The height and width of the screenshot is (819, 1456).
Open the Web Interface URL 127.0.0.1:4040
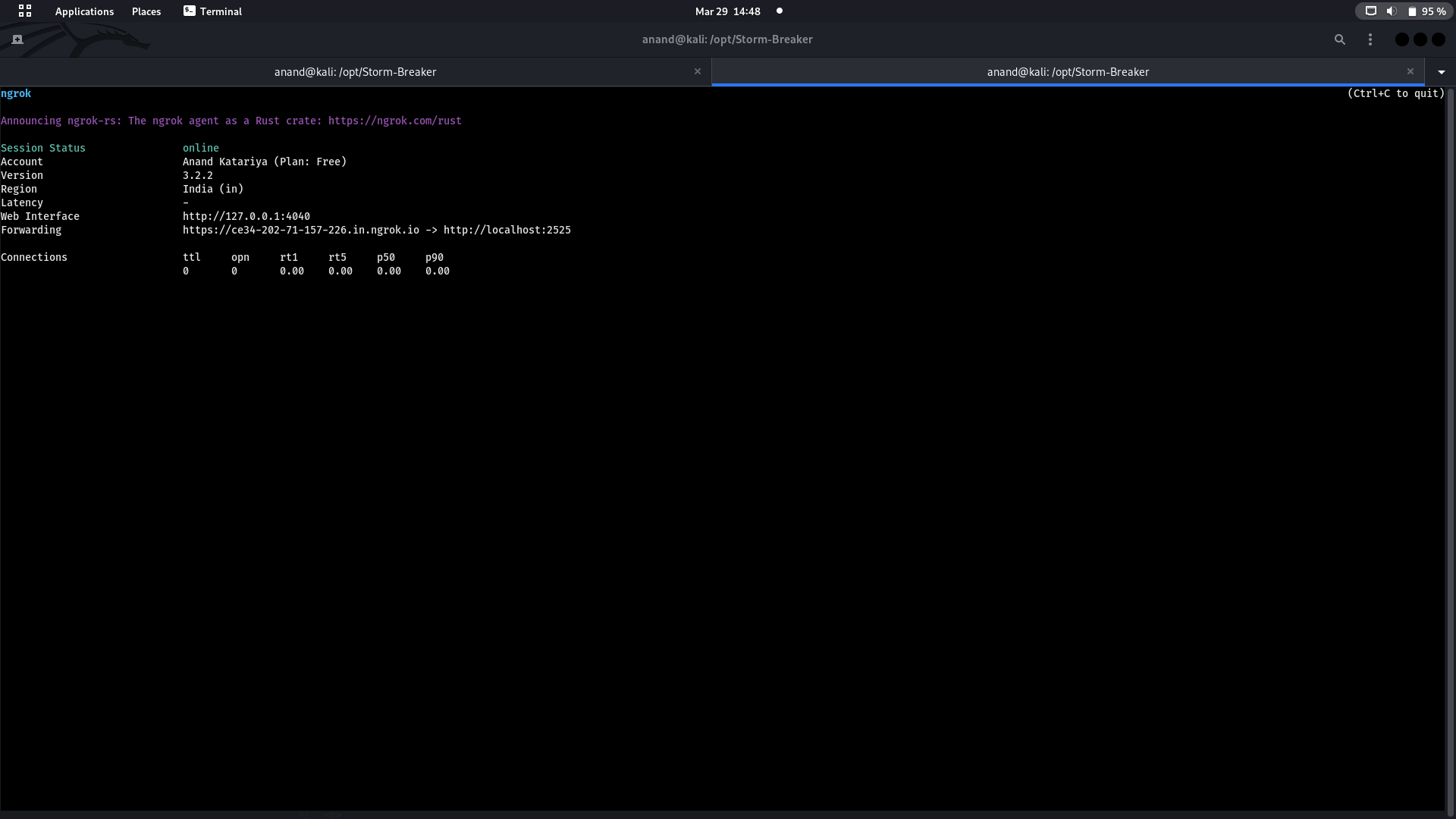click(246, 216)
